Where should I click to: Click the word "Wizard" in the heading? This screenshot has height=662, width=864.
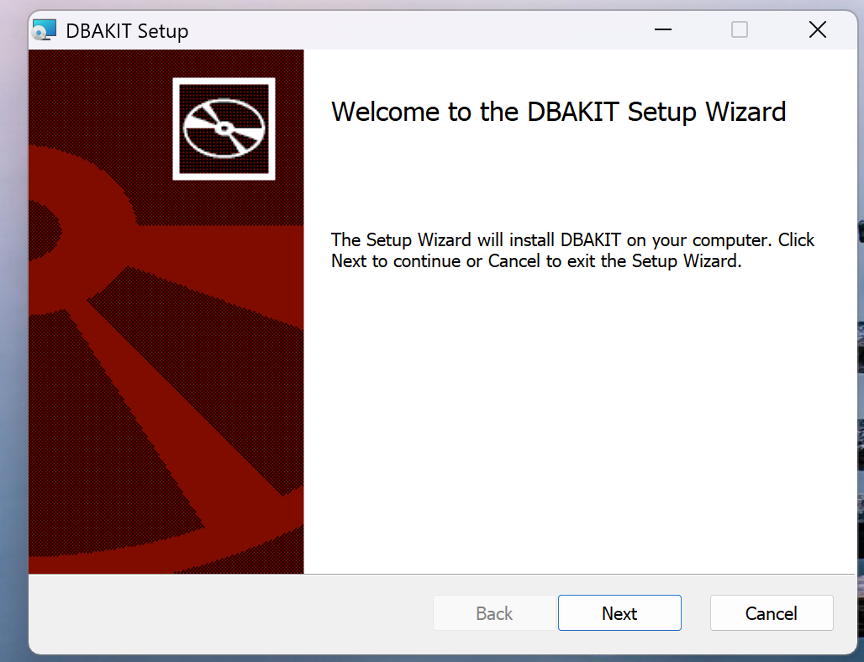[746, 112]
